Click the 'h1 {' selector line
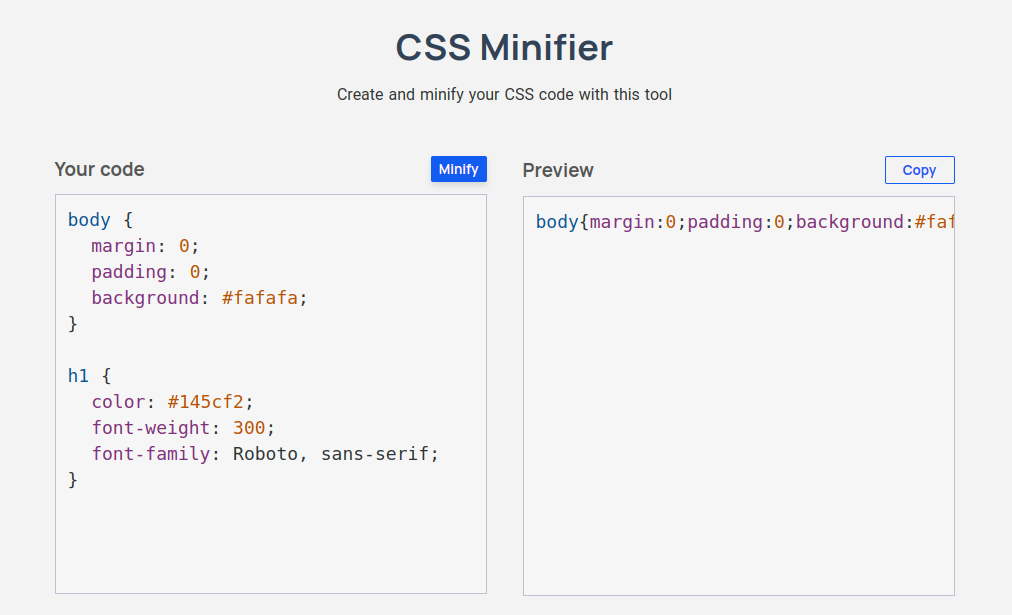Screen dimensions: 1012x615 [90, 376]
